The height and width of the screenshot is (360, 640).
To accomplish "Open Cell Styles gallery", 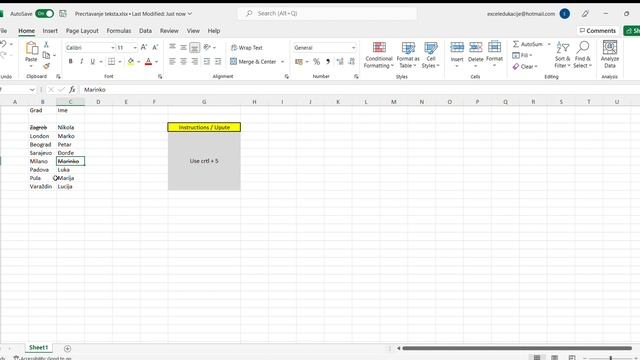I will coord(431,55).
